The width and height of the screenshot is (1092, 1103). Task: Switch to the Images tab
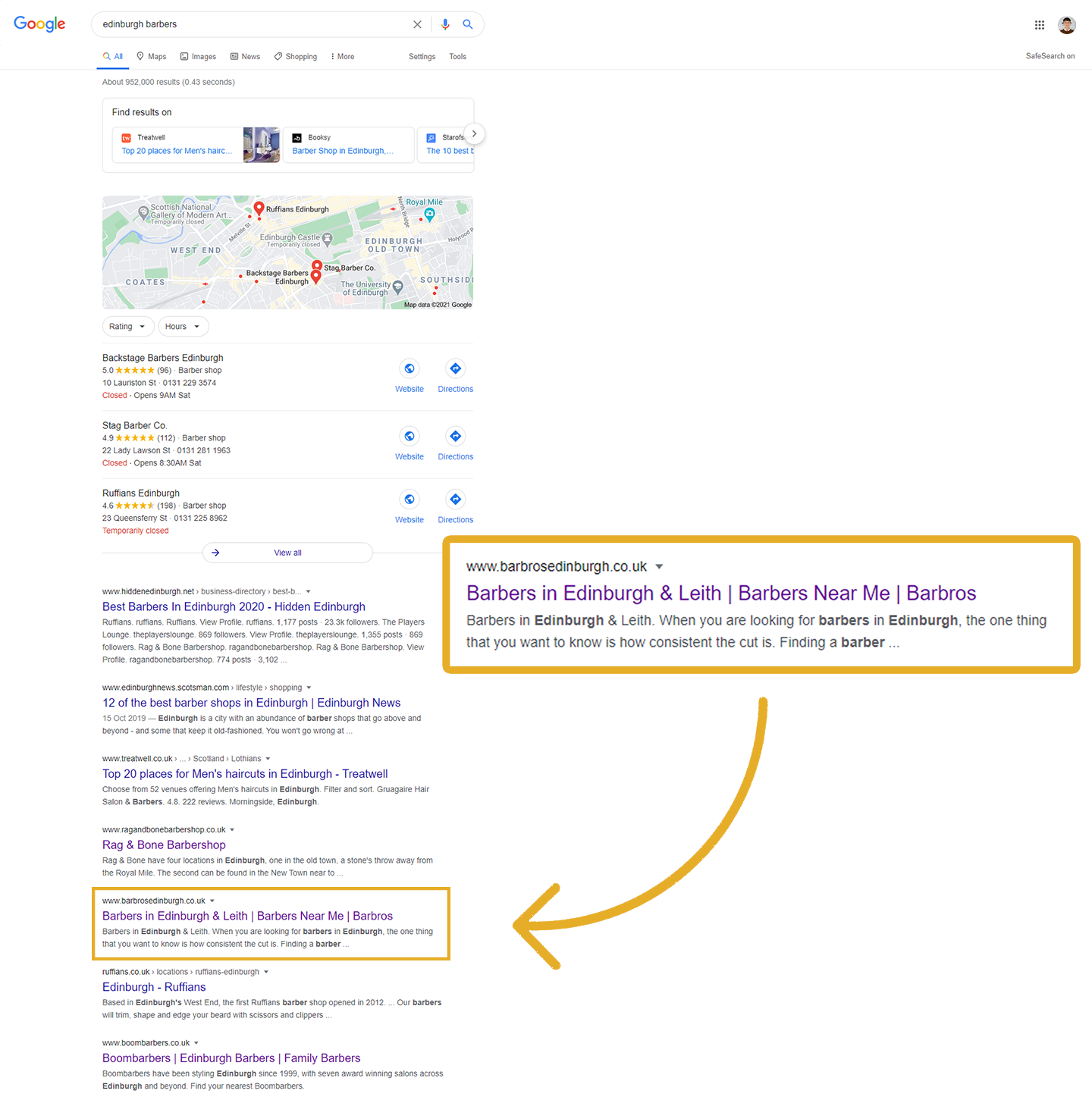198,57
